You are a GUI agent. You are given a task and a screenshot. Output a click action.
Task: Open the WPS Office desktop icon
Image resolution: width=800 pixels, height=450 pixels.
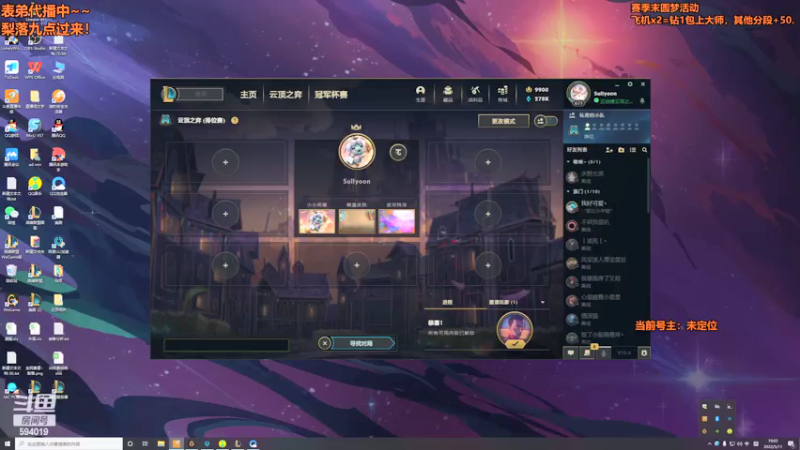coord(35,69)
